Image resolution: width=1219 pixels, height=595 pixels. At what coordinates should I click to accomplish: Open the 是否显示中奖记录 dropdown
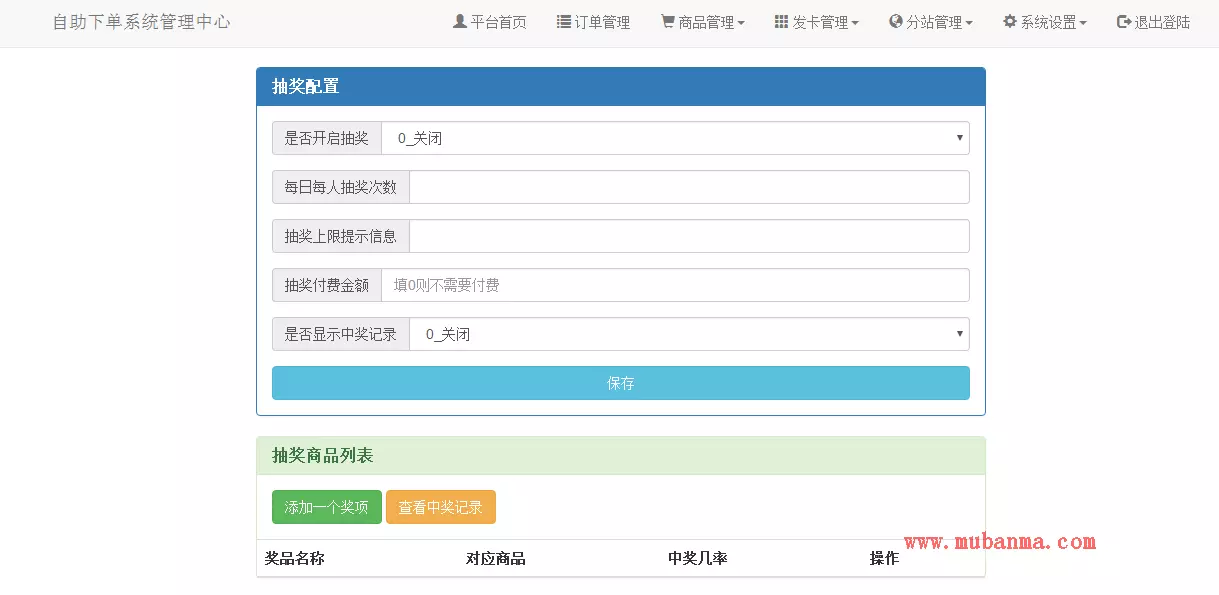689,335
